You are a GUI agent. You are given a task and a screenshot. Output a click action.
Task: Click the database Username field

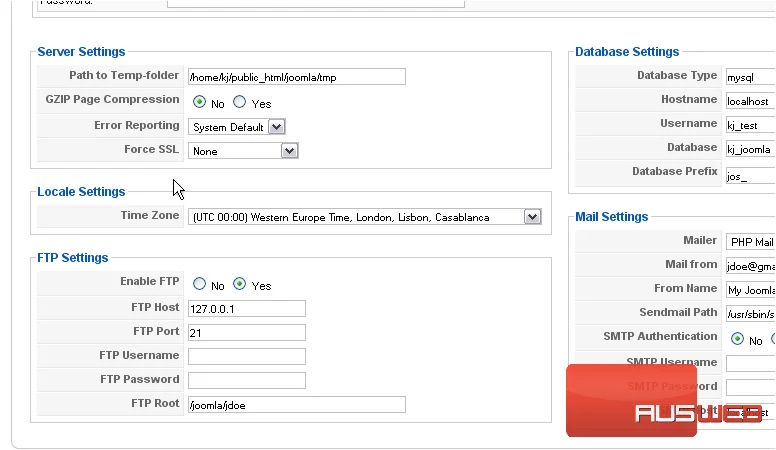[x=750, y=125]
